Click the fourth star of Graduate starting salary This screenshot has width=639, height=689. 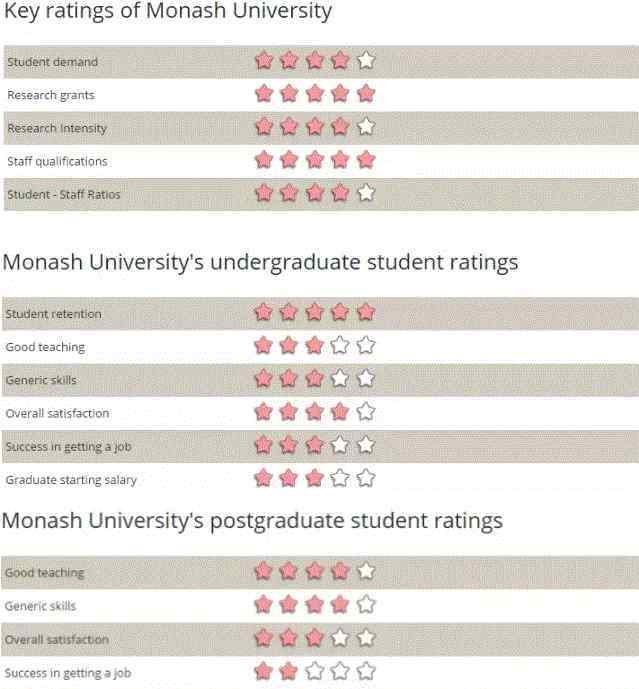tap(341, 478)
